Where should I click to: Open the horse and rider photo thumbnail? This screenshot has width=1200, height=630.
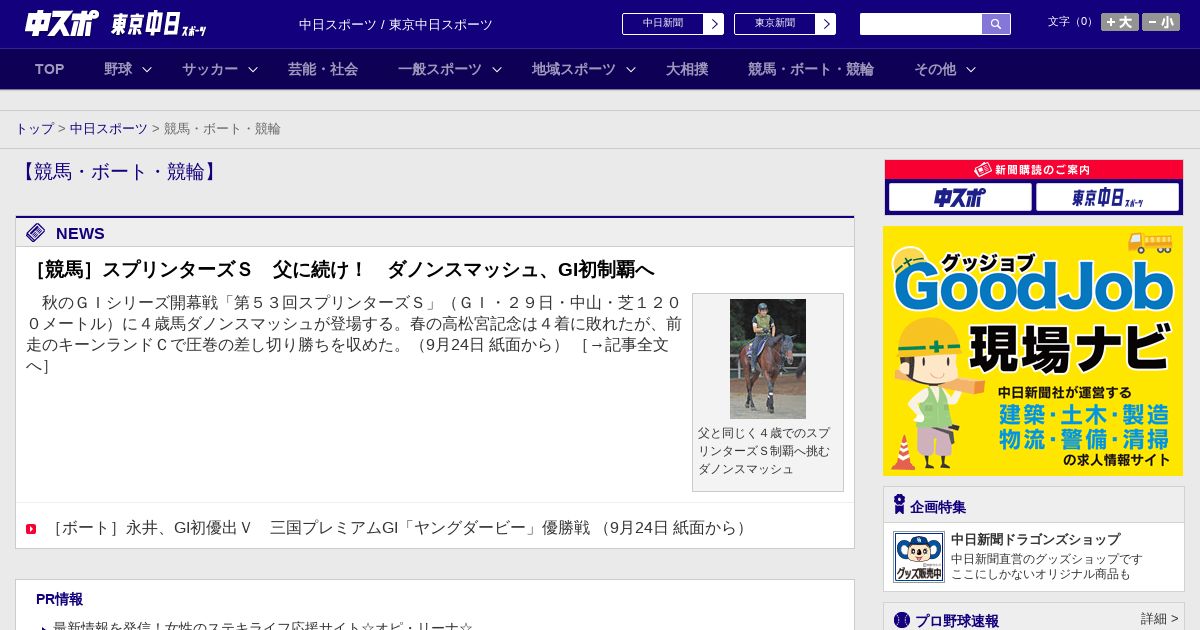coord(768,359)
